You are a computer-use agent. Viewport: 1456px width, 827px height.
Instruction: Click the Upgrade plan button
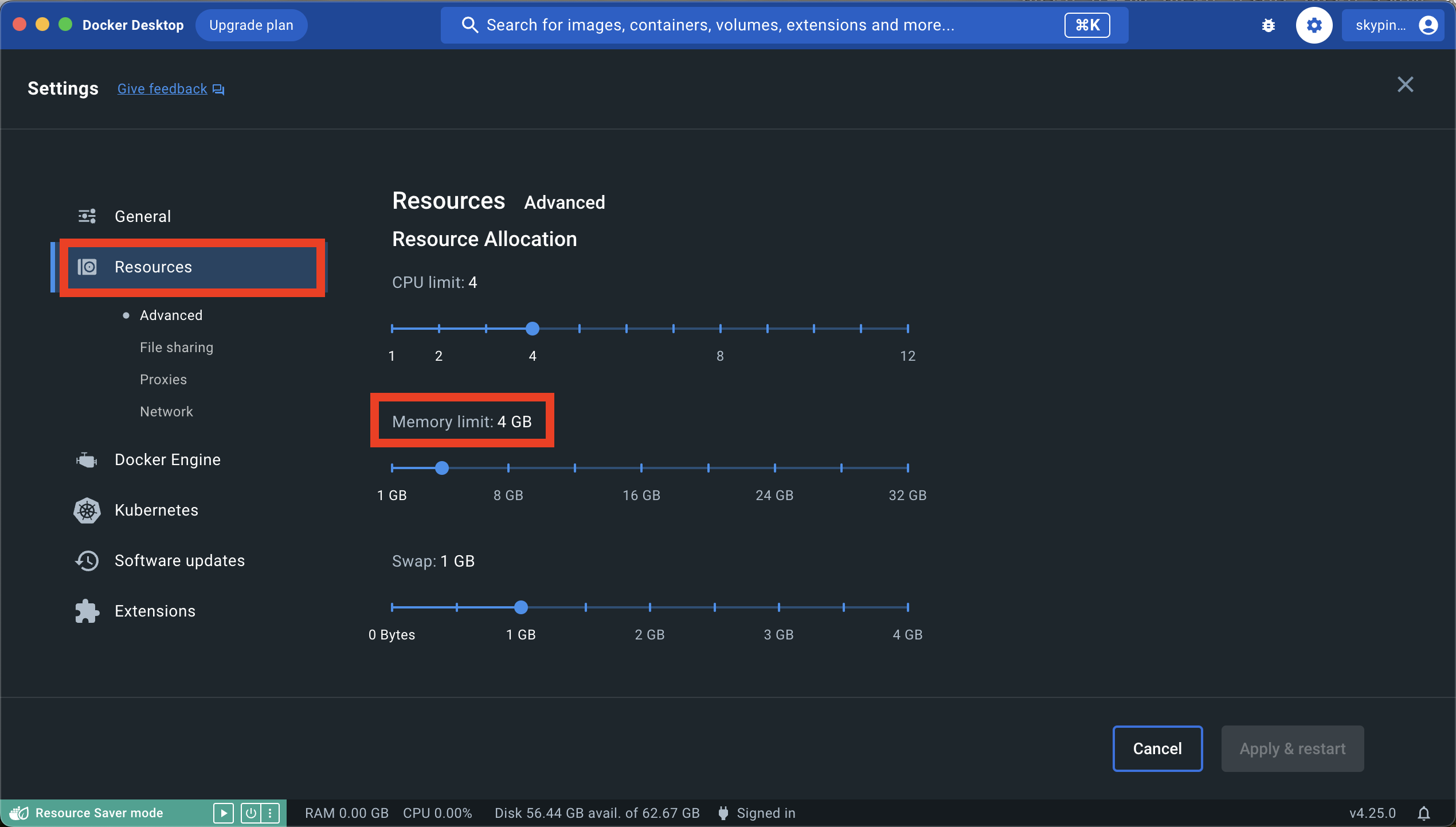pos(251,25)
